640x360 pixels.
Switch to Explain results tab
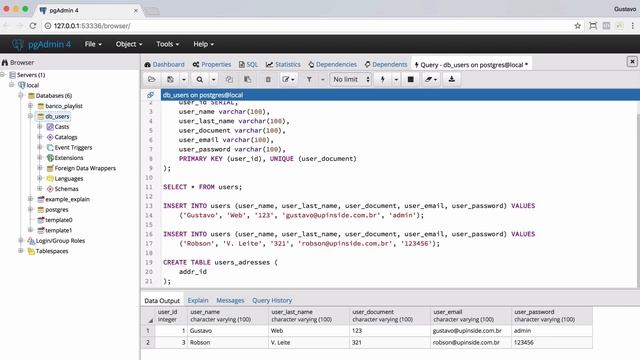[198, 300]
